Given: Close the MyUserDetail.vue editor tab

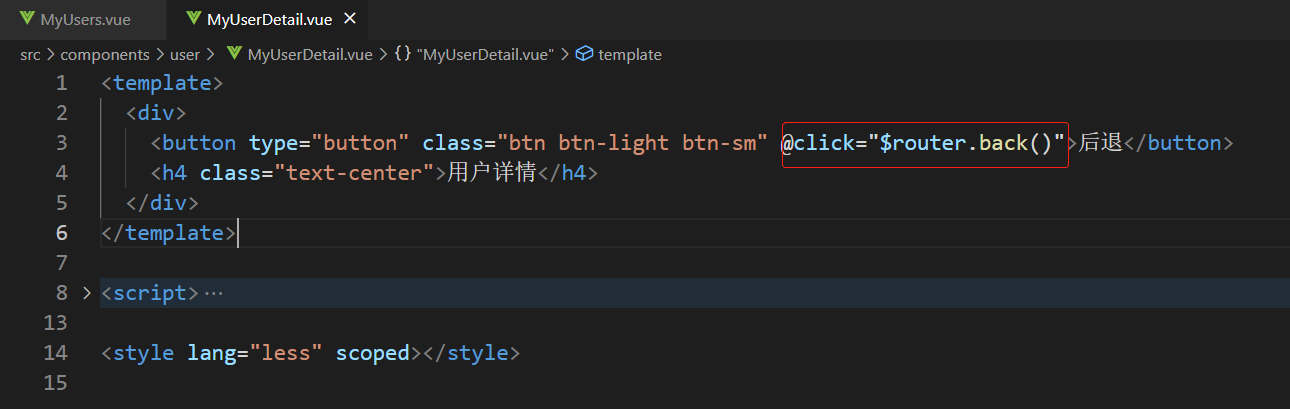Looking at the screenshot, I should pyautogui.click(x=349, y=19).
